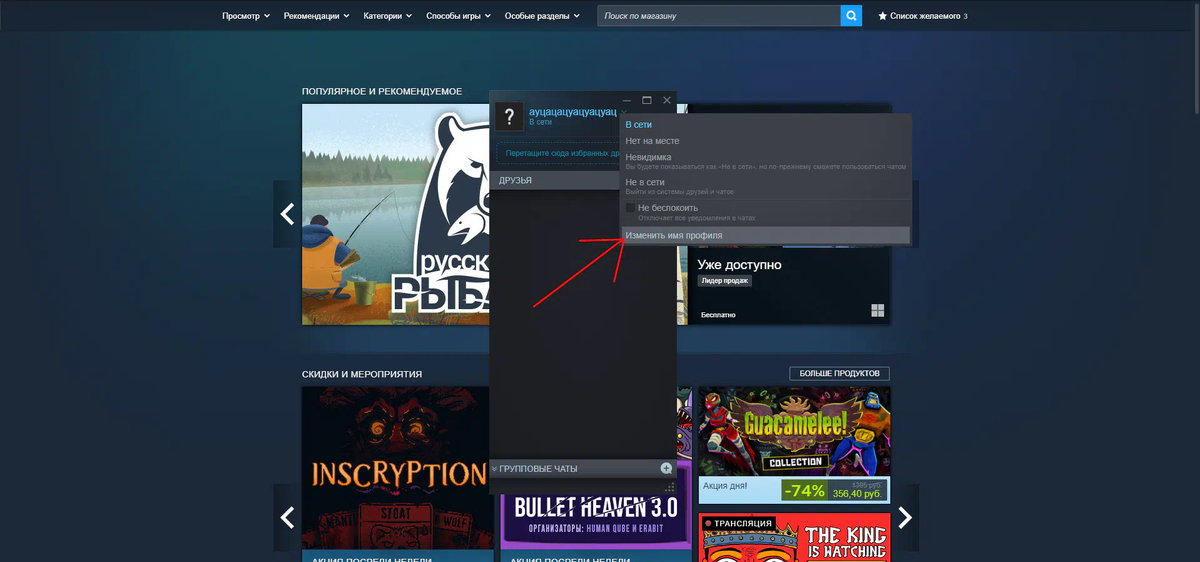Open the Рекомендации dropdown menu

pos(317,16)
